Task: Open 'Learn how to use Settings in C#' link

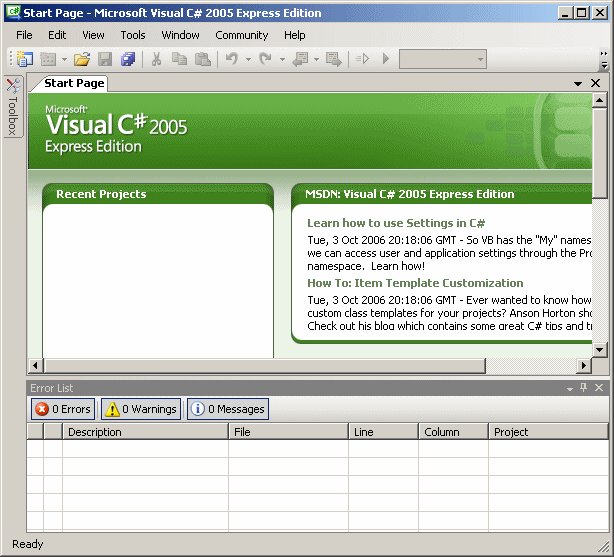Action: (x=396, y=223)
